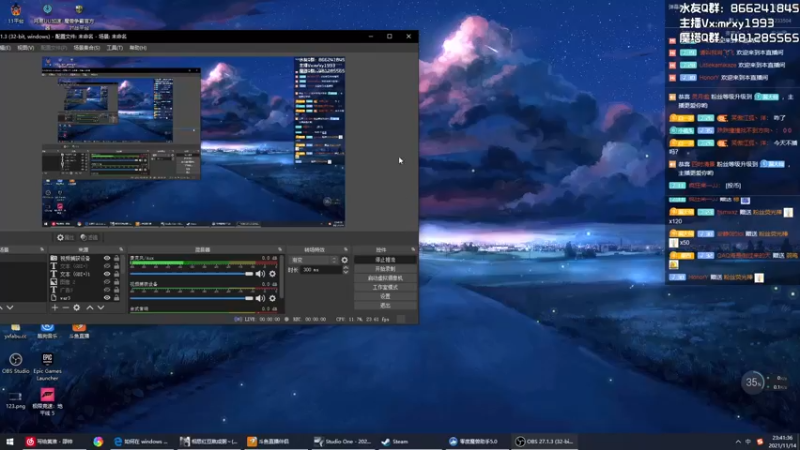Click 开始录制 start recording button
This screenshot has height=450, width=800.
point(385,269)
